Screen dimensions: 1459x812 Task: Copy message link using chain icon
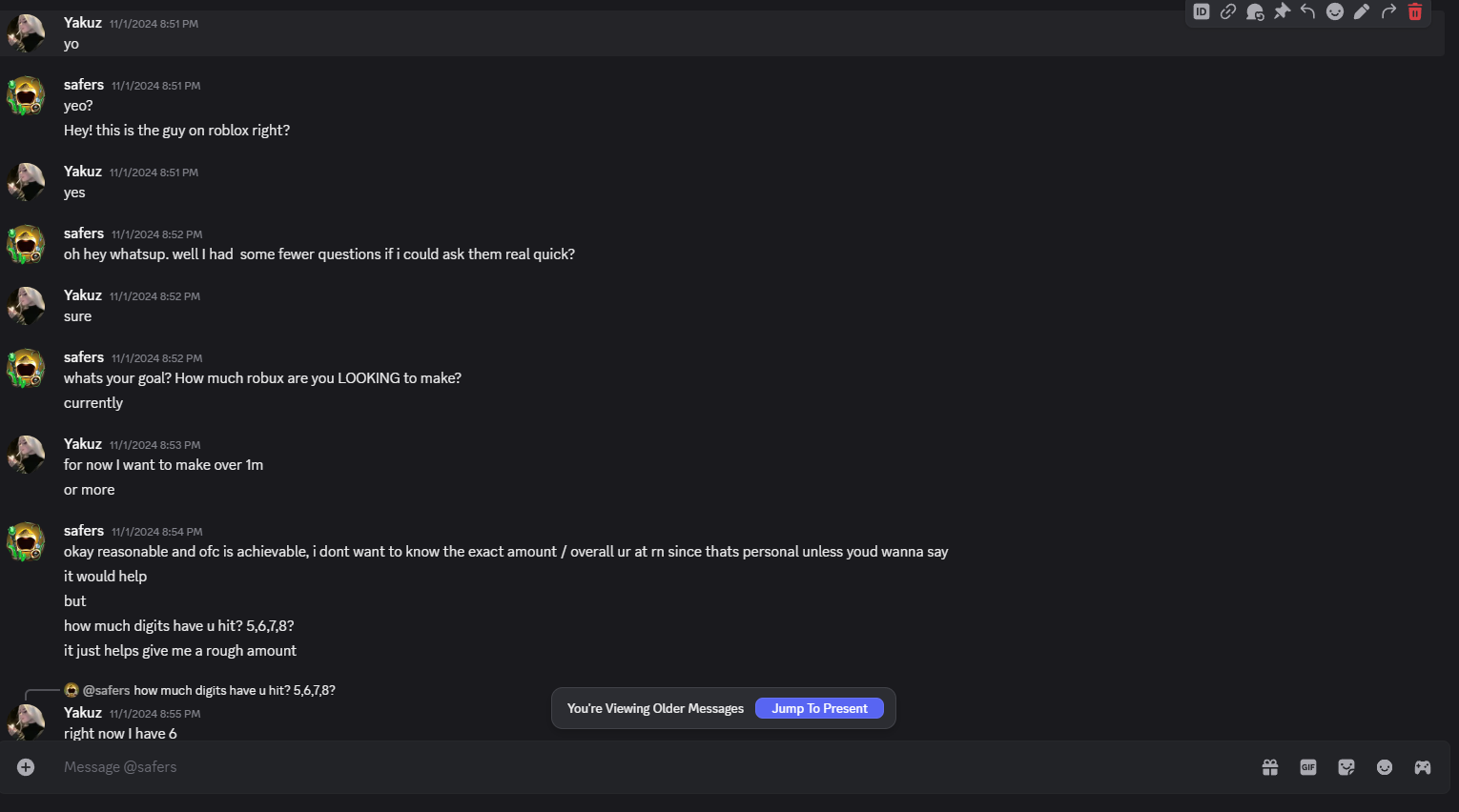1228,11
